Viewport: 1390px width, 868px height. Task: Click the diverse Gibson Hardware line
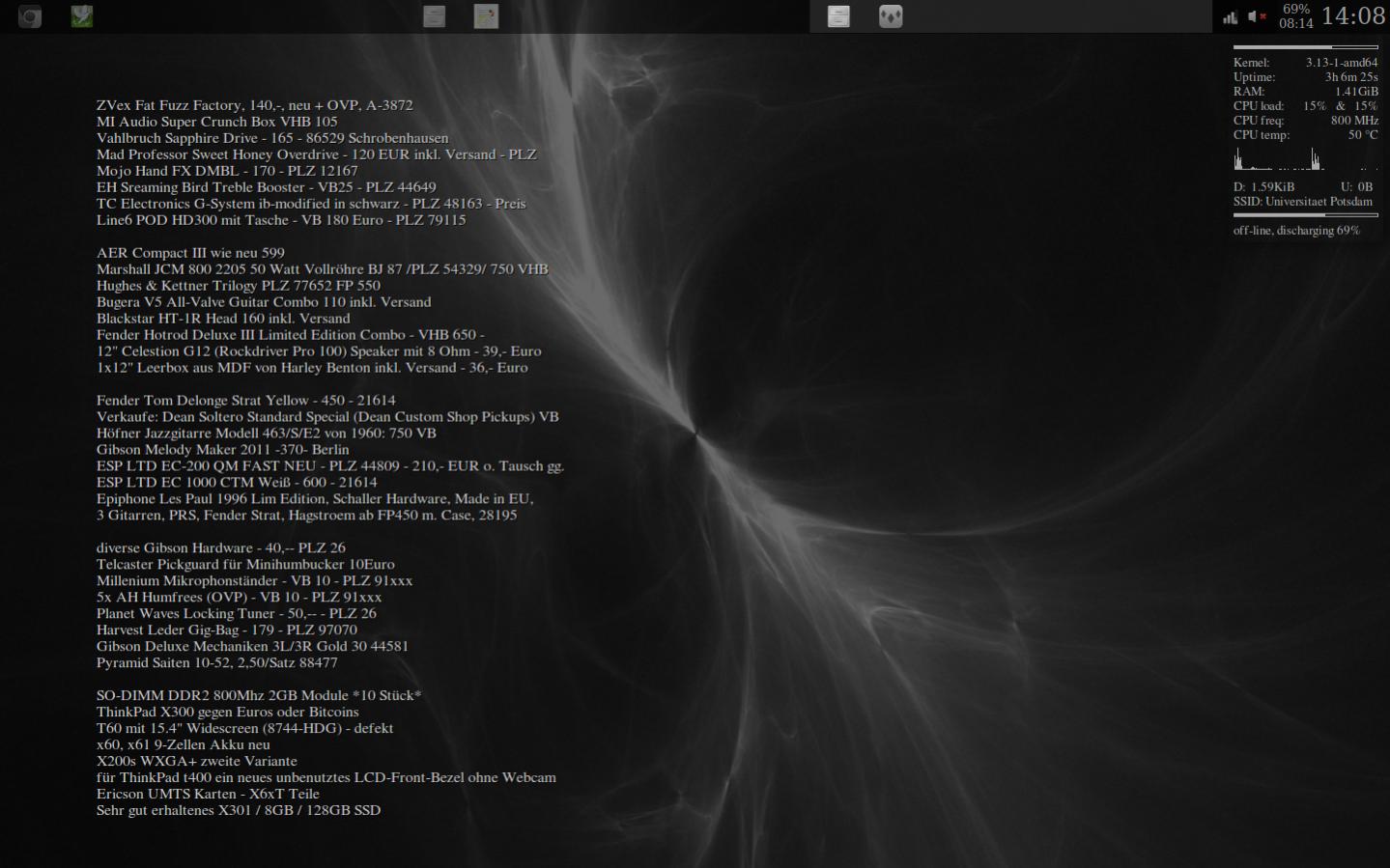(221, 548)
